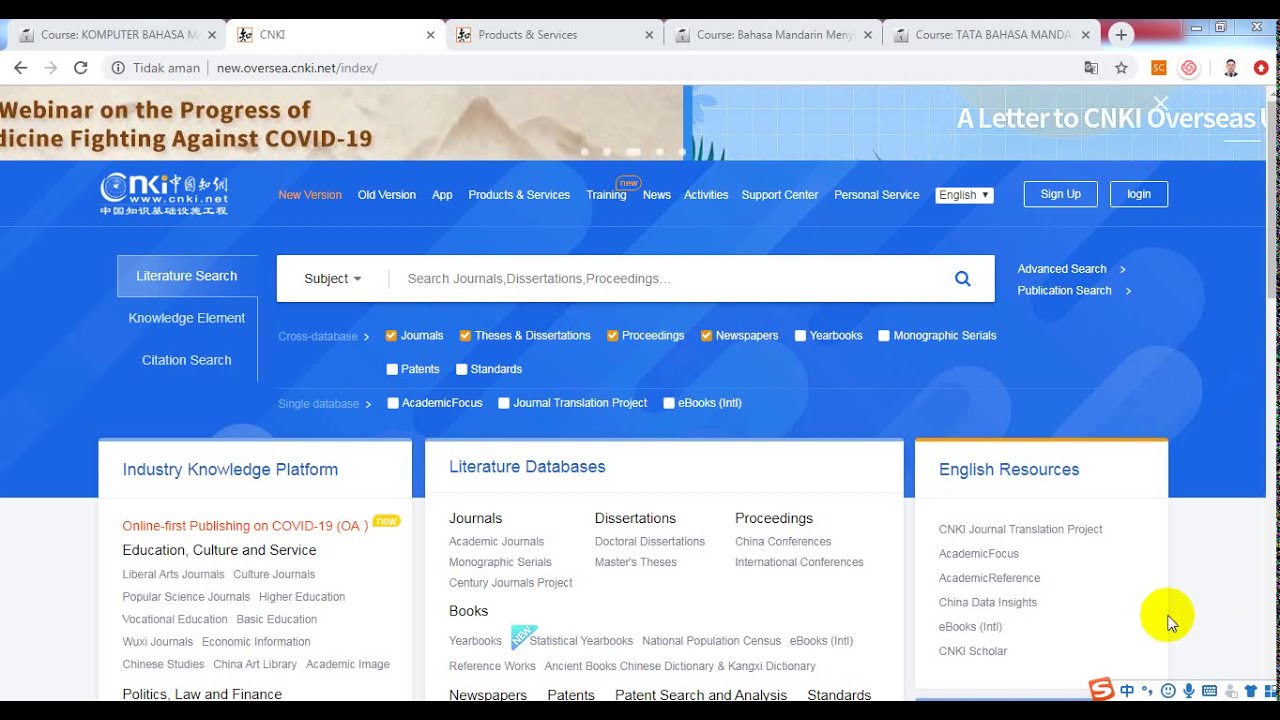Open Products & Services in navigation bar
Screen dimensions: 1280x720
pos(519,195)
